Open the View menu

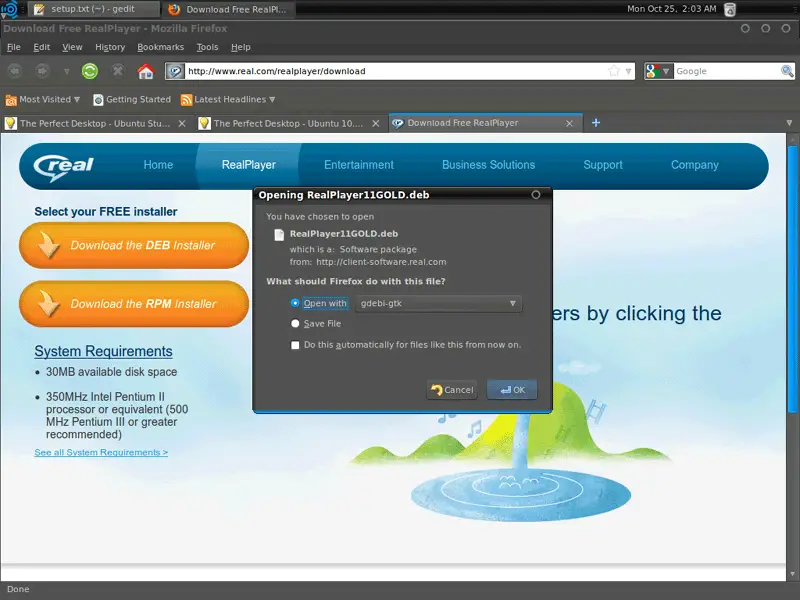(x=72, y=47)
